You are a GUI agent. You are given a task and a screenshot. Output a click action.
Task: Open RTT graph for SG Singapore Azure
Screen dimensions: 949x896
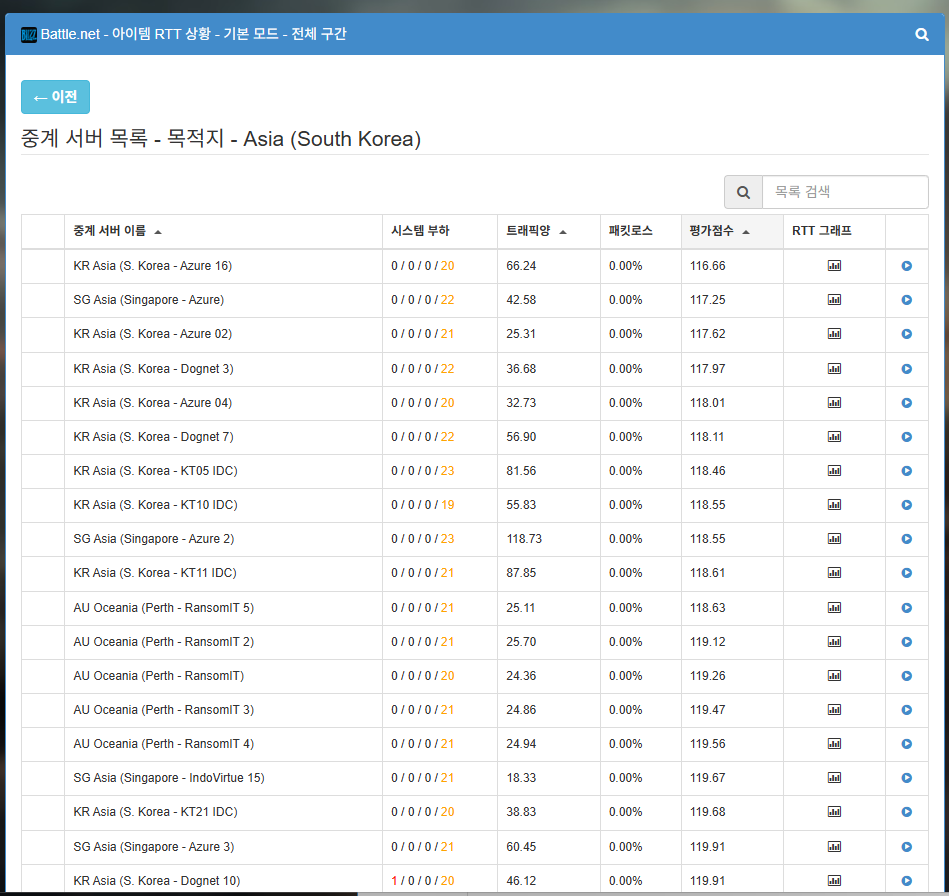tap(834, 300)
